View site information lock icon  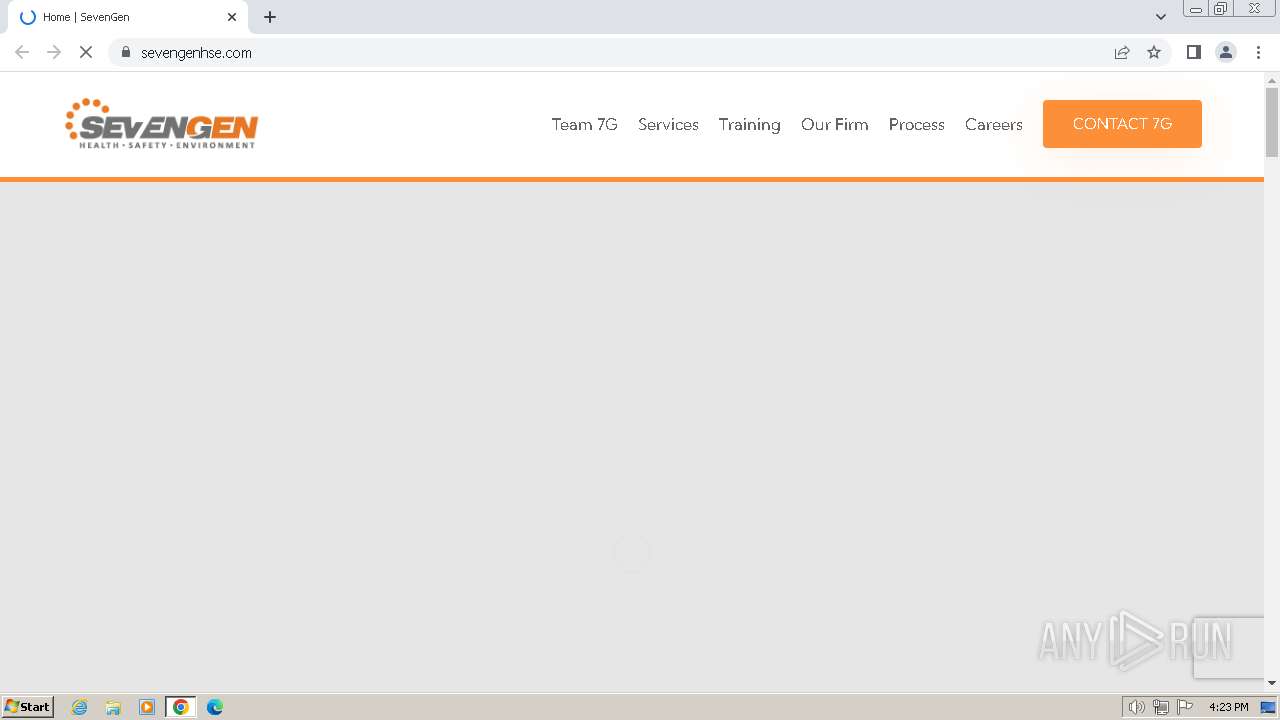click(x=125, y=52)
